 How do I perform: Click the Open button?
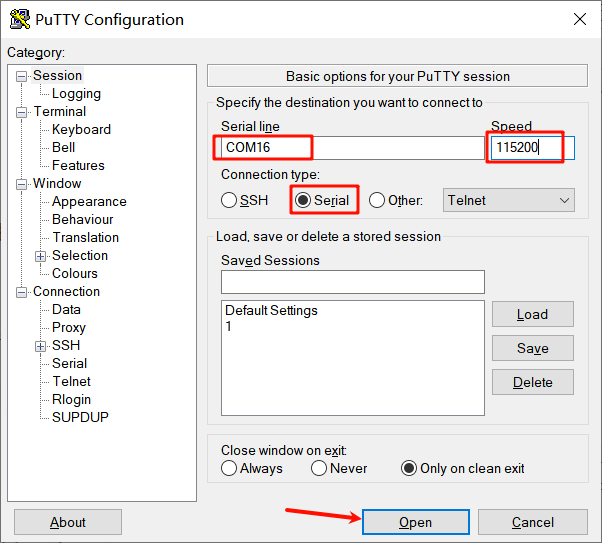(x=415, y=522)
